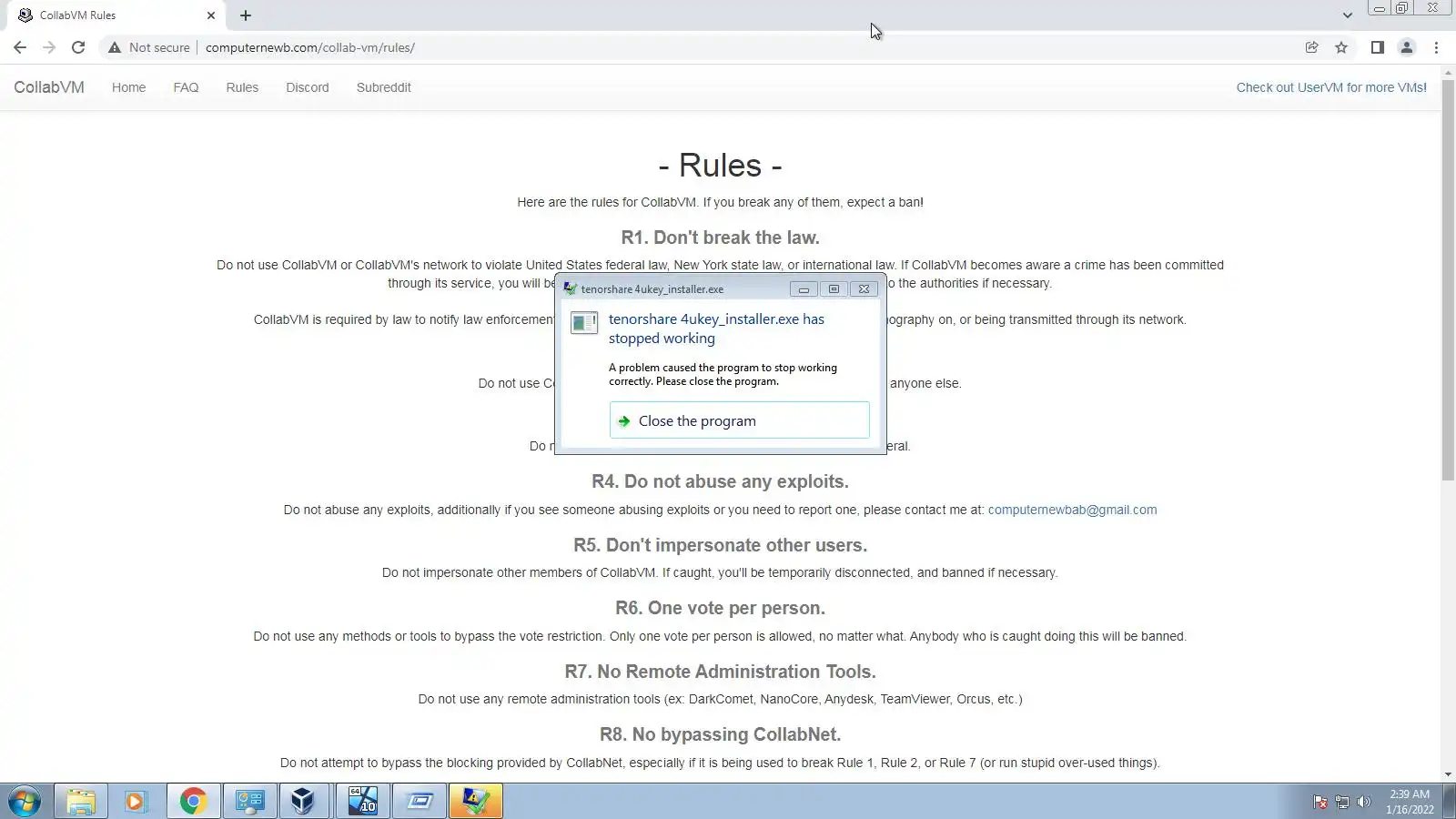Open a new browser tab
The image size is (1456, 819).
(x=246, y=15)
